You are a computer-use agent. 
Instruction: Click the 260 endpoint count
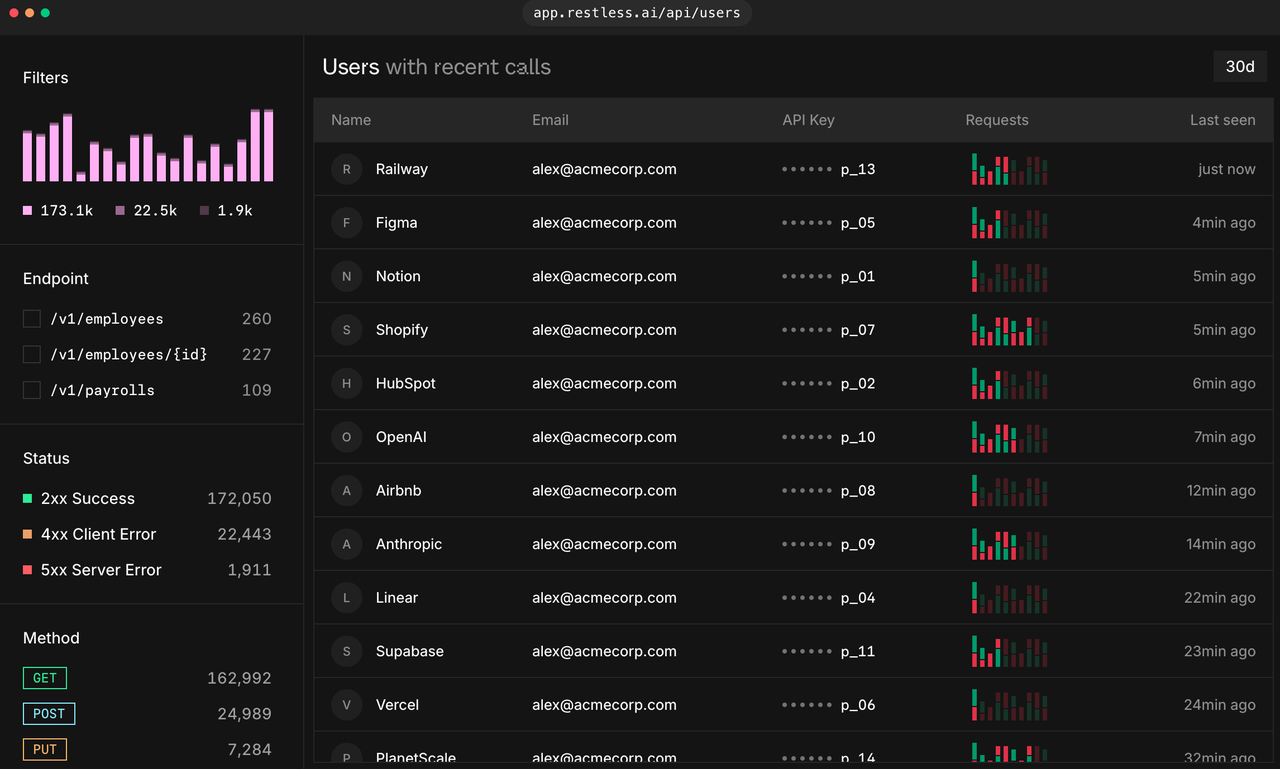pos(257,319)
